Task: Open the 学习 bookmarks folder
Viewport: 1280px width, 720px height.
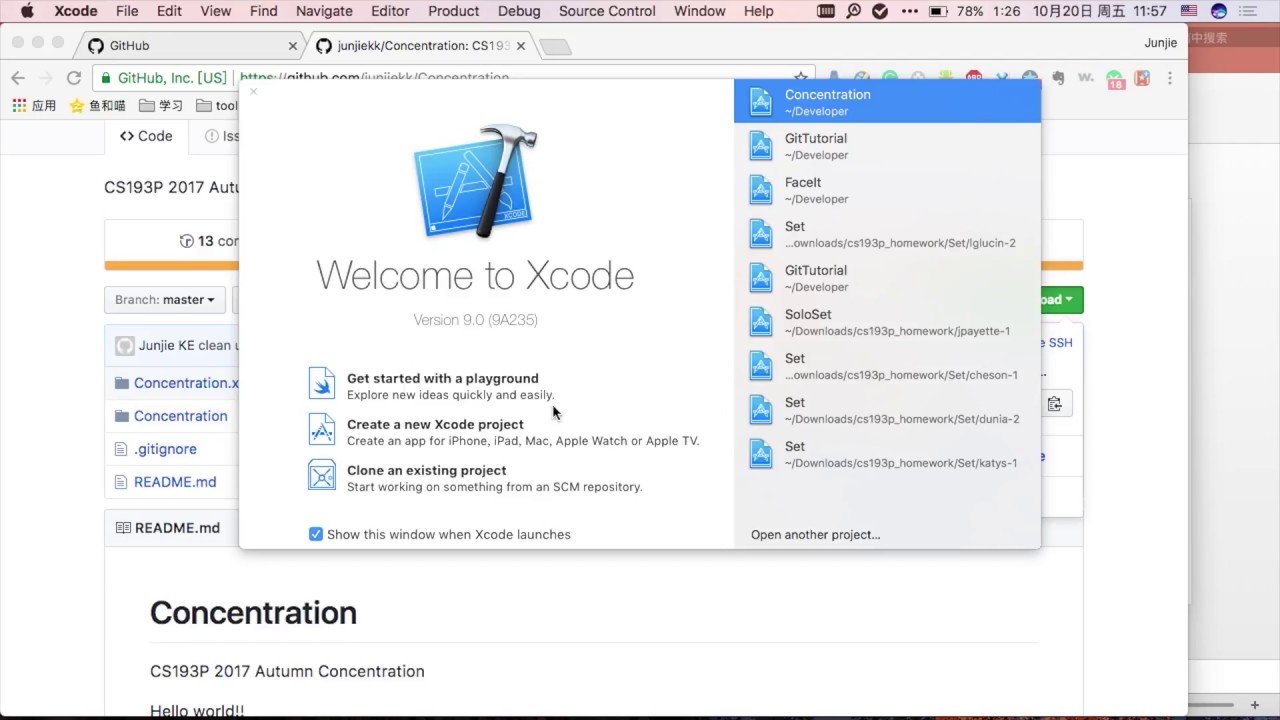Action: pyautogui.click(x=161, y=105)
